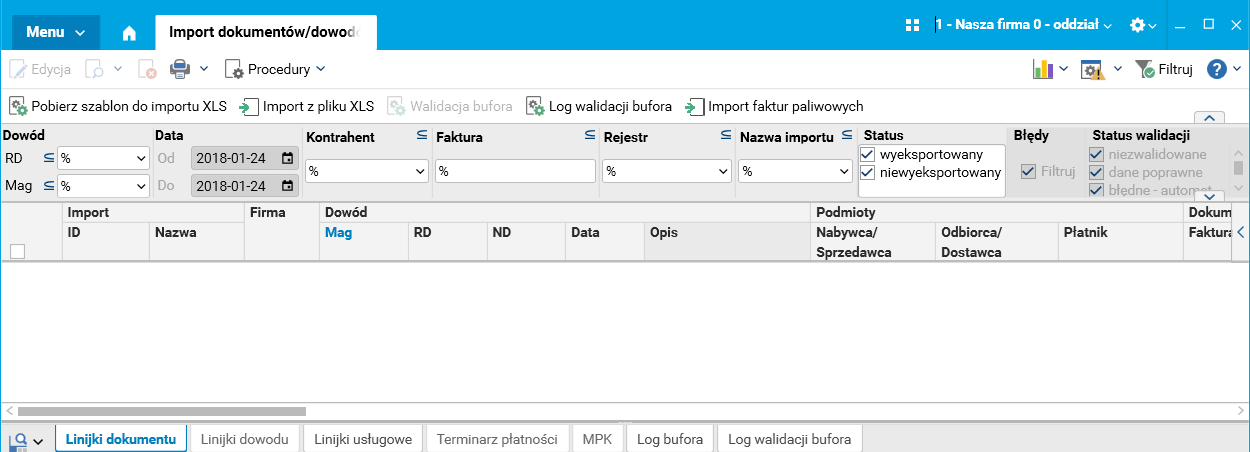The width and height of the screenshot is (1250, 452).
Task: Select the Import dokumentów/dowodów tab
Action: click(x=266, y=32)
